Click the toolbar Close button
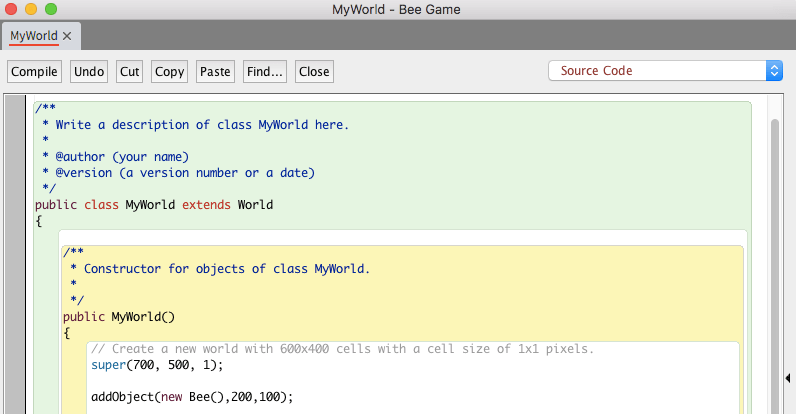This screenshot has width=796, height=414. pyautogui.click(x=314, y=72)
